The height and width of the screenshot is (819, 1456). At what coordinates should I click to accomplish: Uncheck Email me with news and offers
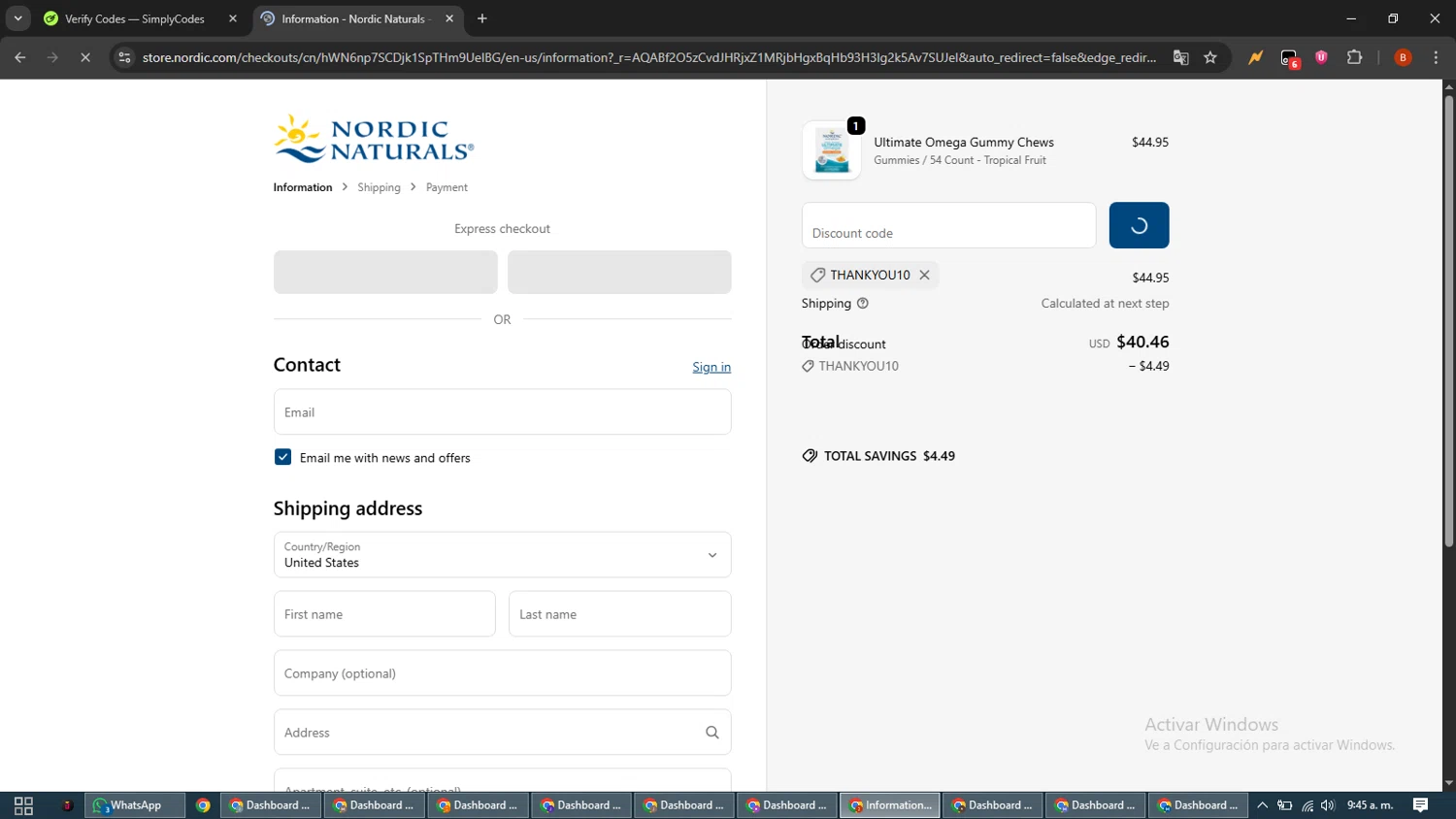282,457
